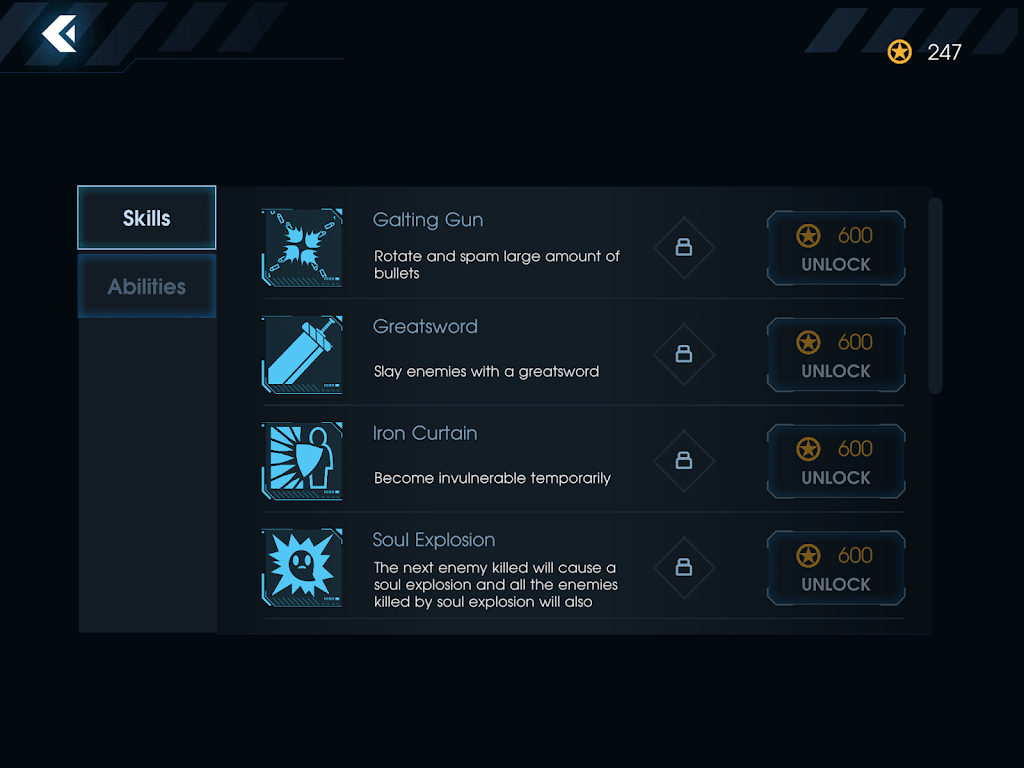The height and width of the screenshot is (768, 1024).
Task: Click the skills list scrollbar
Action: click(x=935, y=296)
